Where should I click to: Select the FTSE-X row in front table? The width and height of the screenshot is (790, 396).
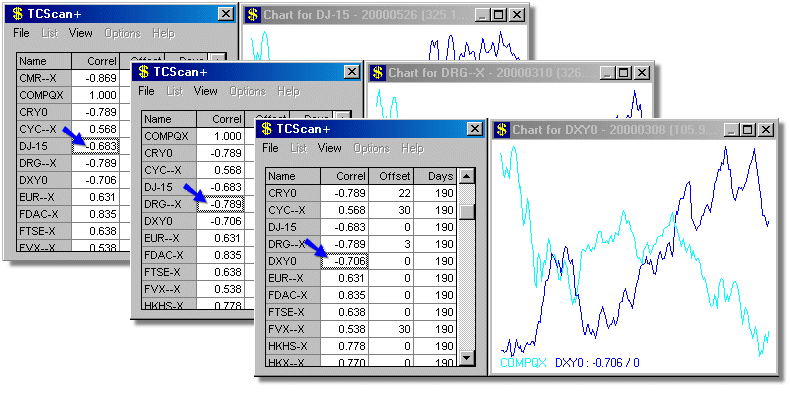point(361,312)
